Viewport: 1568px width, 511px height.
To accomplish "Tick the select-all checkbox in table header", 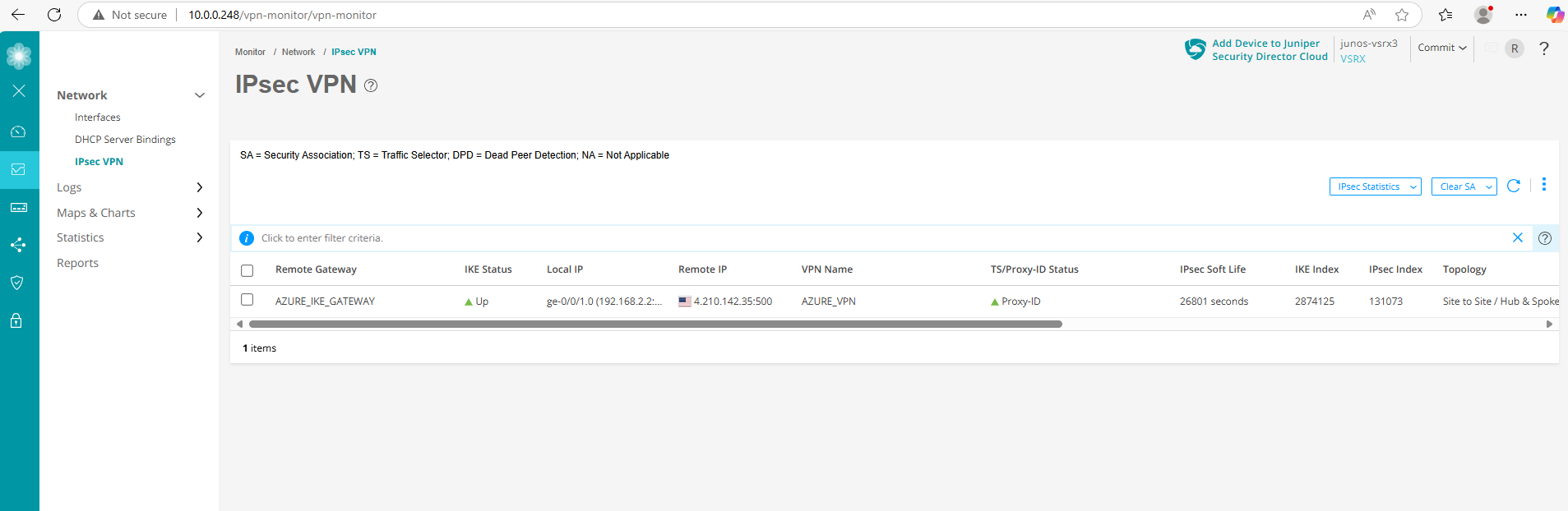I will click(247, 270).
